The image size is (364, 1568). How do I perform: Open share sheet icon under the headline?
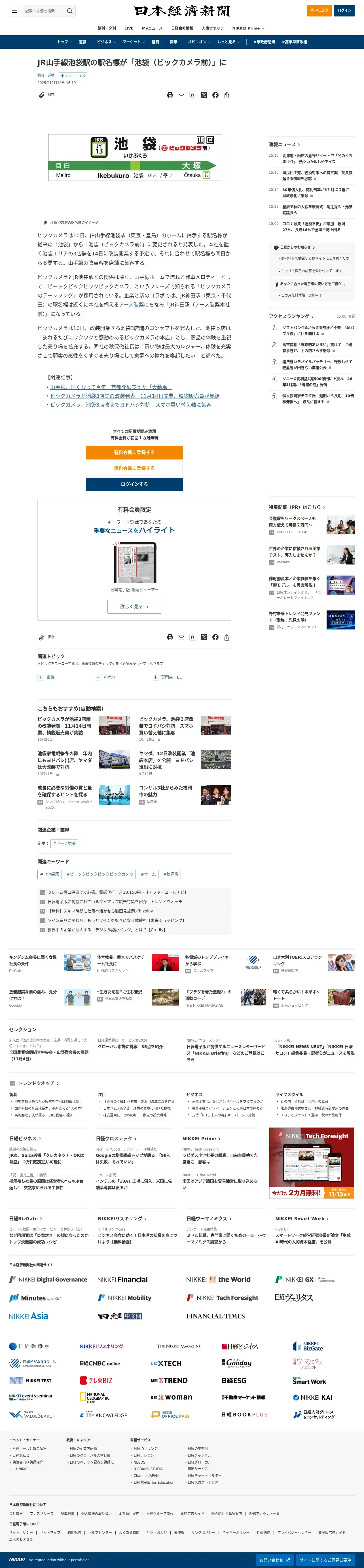click(227, 95)
